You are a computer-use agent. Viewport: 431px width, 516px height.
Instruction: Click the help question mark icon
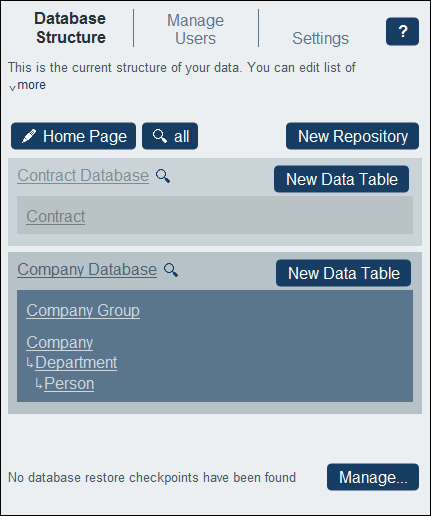click(x=402, y=31)
